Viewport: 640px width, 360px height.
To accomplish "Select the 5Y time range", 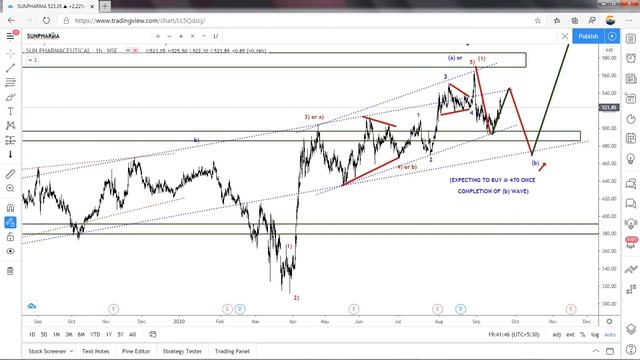I will click(120, 334).
